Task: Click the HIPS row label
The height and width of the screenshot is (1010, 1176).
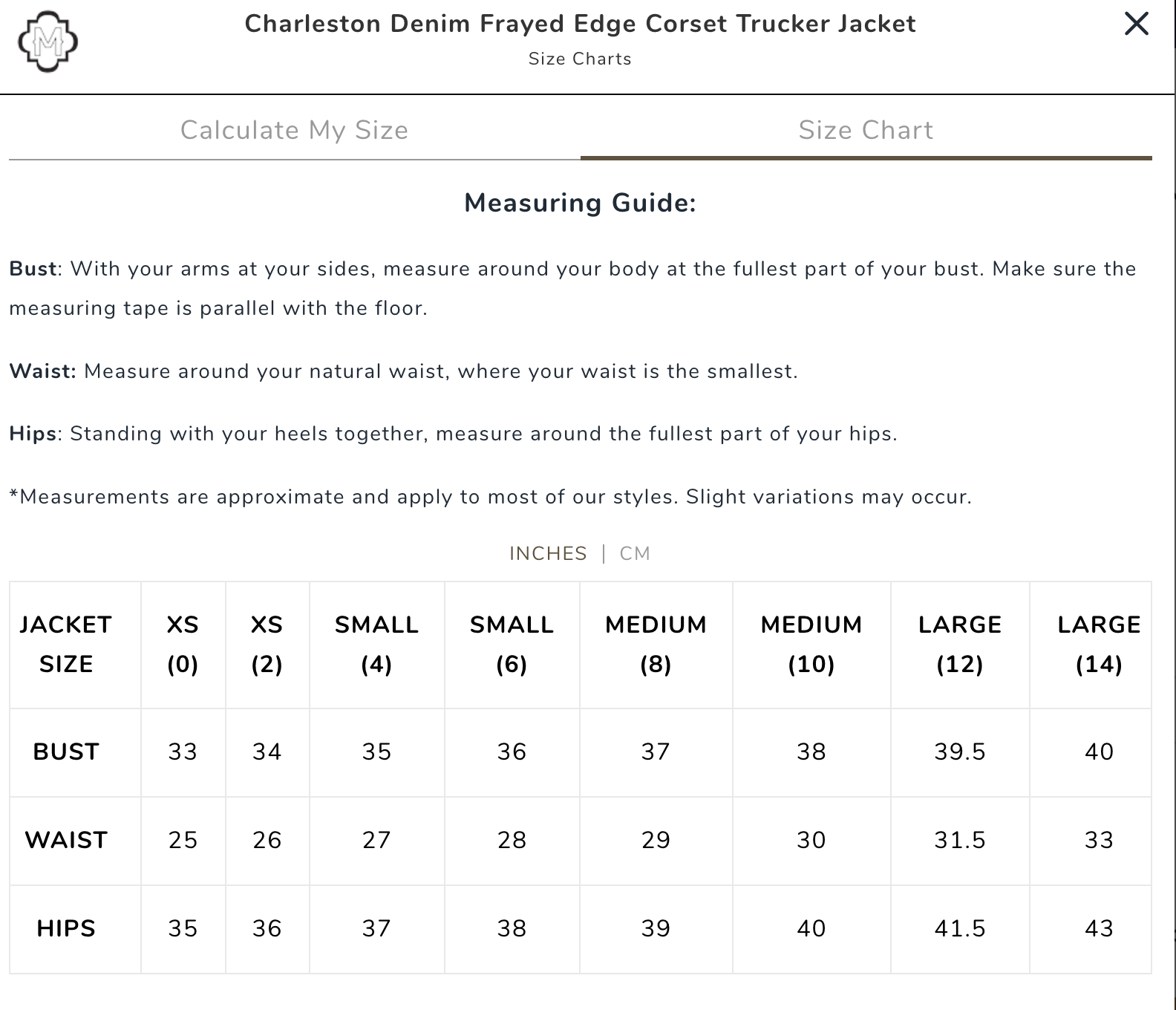Action: [x=66, y=928]
